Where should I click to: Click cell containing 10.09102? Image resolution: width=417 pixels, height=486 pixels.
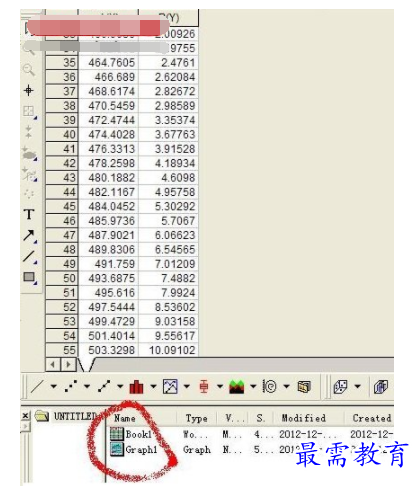point(168,350)
